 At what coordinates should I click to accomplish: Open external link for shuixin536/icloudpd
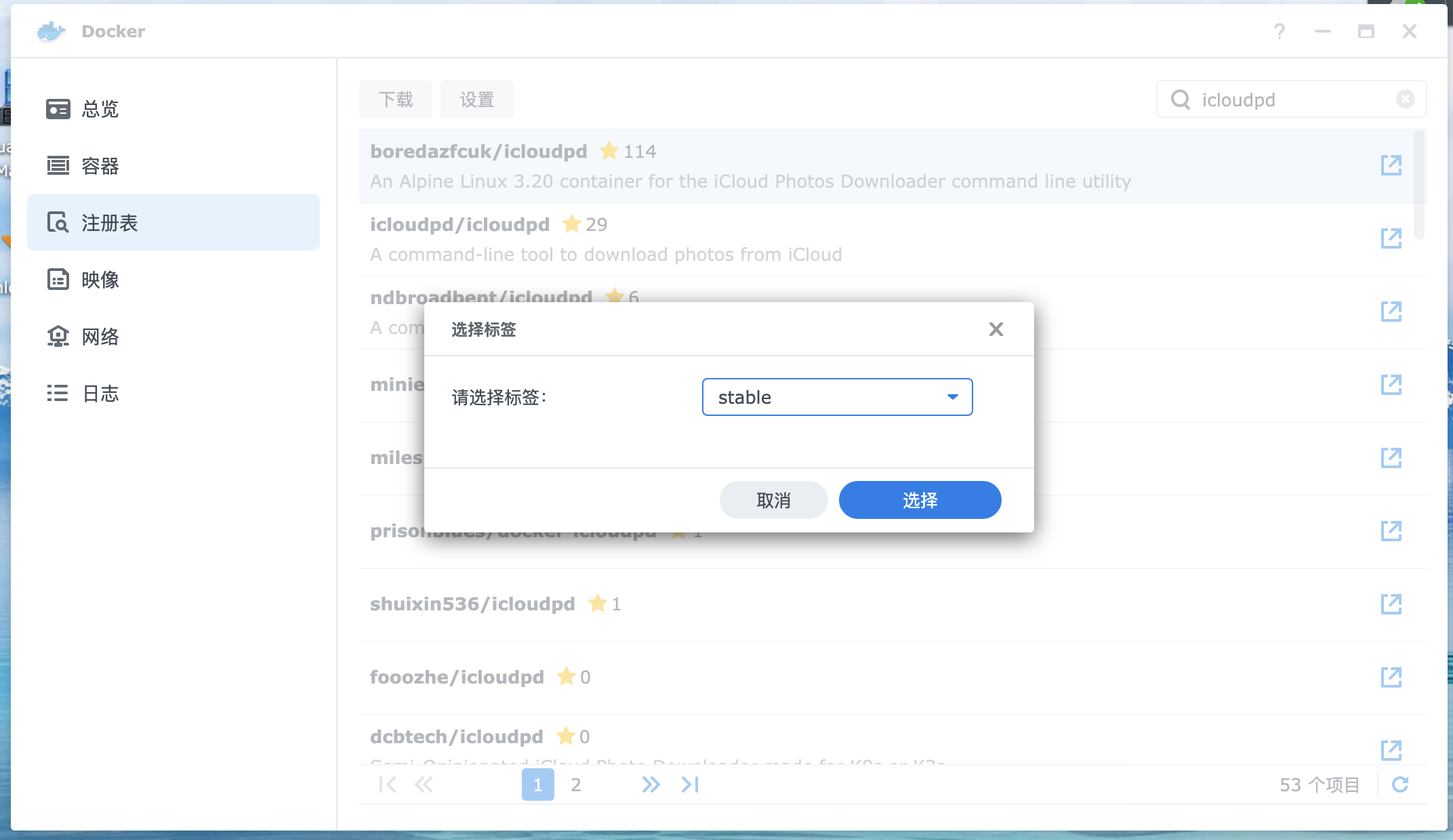pos(1391,604)
